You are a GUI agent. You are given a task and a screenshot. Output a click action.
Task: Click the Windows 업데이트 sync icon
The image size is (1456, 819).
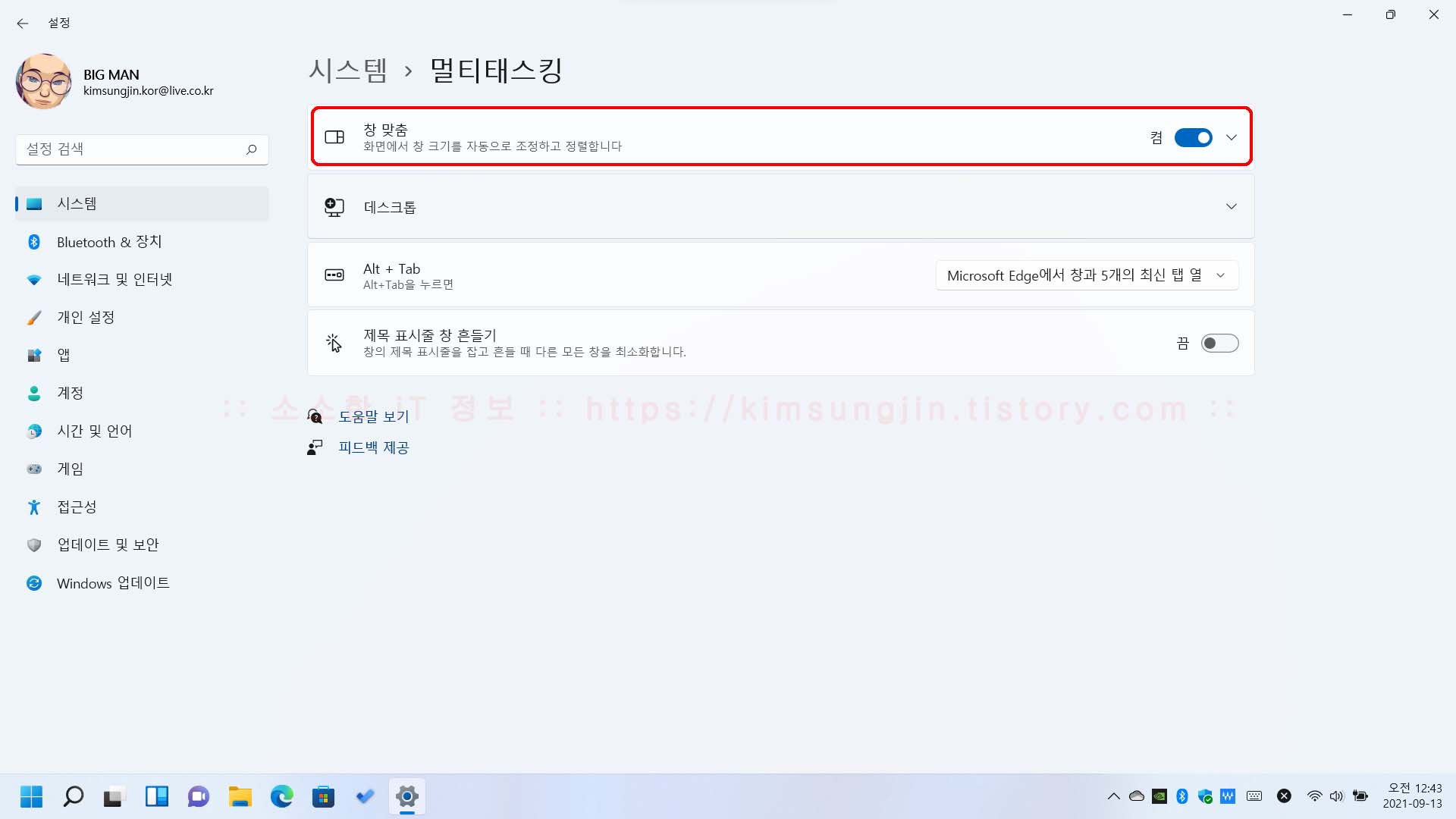[x=34, y=583]
